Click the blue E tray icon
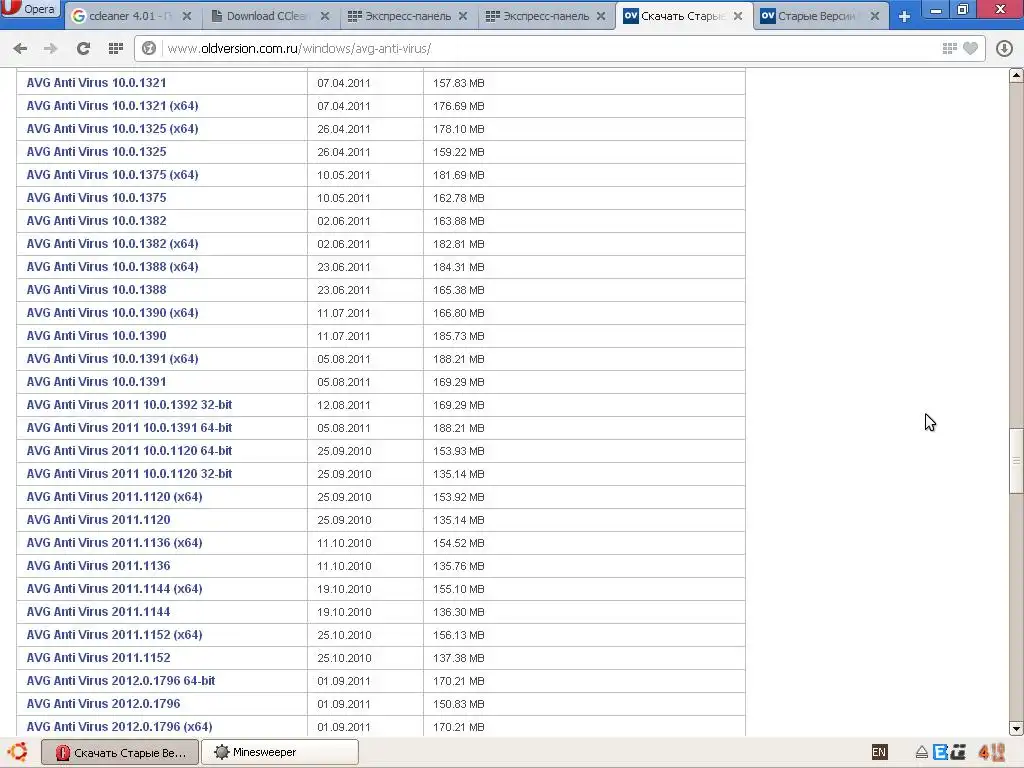1024x768 pixels. point(940,752)
